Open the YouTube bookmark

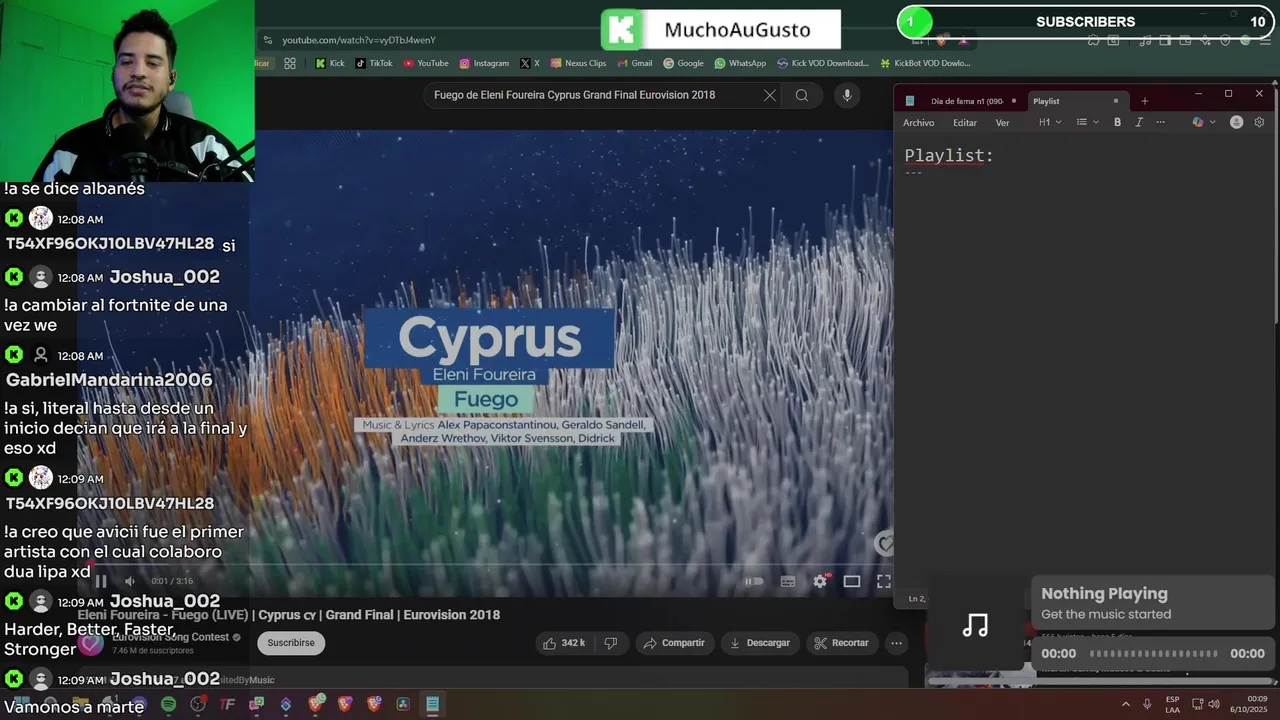tap(426, 63)
